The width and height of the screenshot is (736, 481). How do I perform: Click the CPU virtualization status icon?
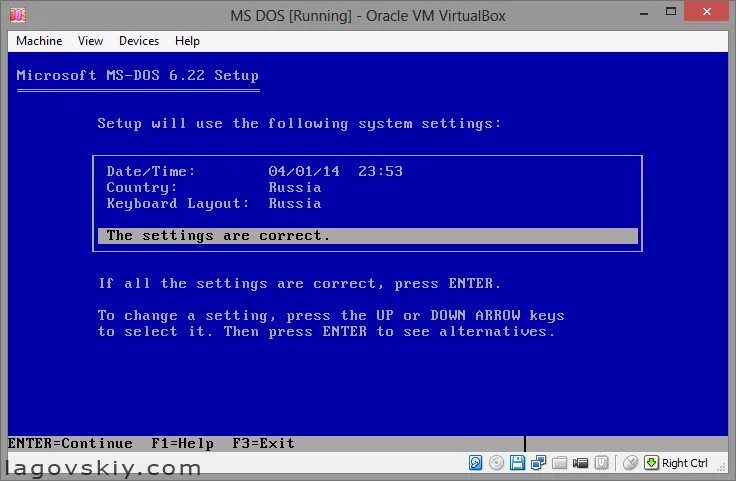(x=601, y=463)
